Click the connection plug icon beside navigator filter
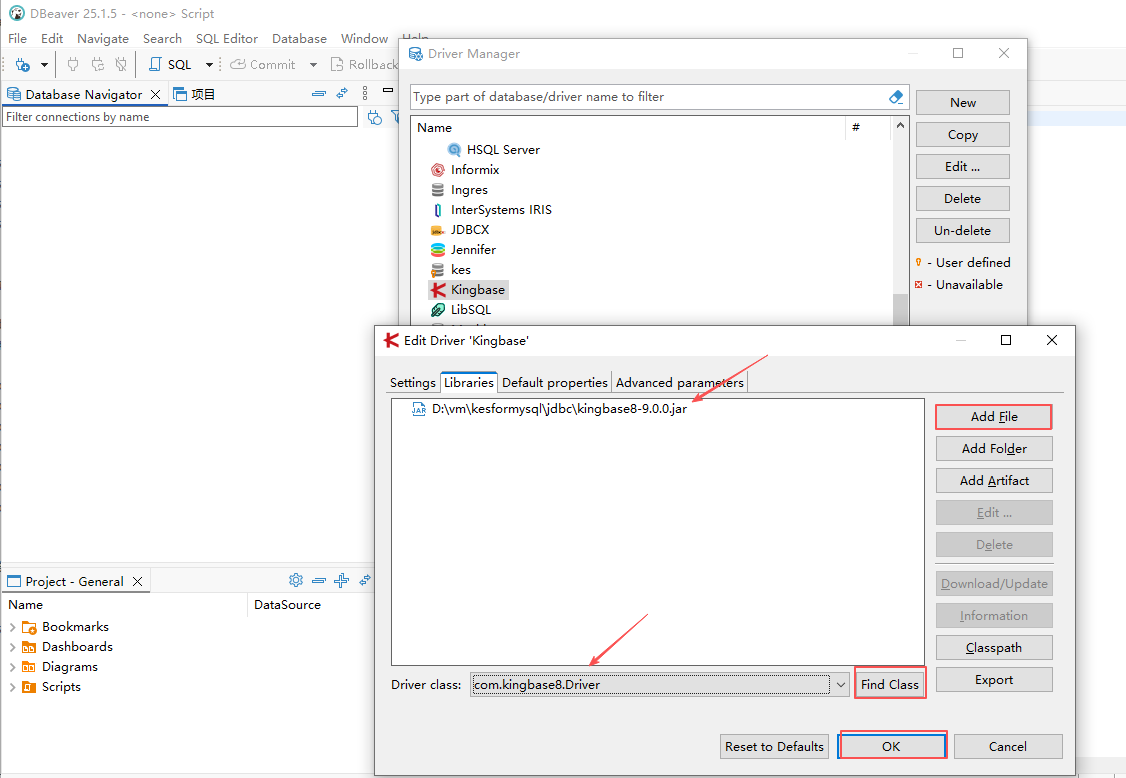Image resolution: width=1126 pixels, height=778 pixels. point(375,117)
